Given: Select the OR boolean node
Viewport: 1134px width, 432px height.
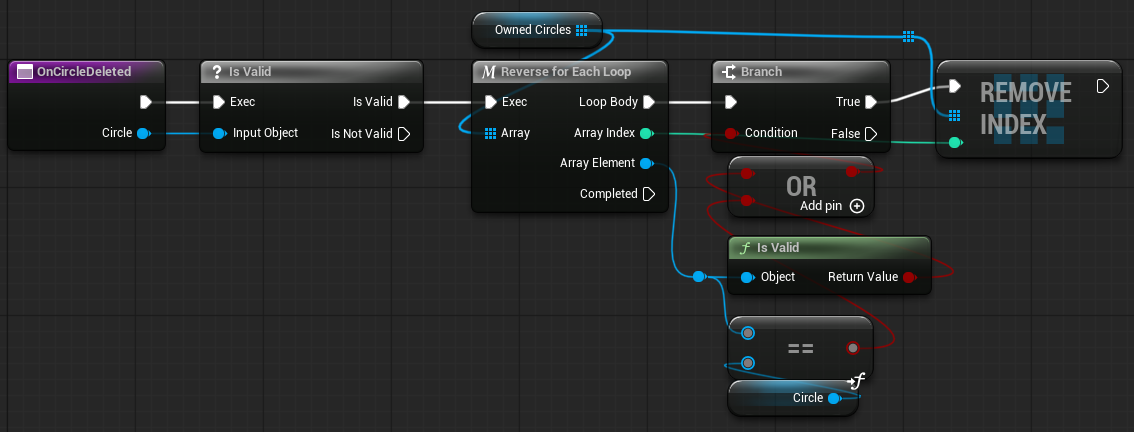Looking at the screenshot, I should point(801,185).
